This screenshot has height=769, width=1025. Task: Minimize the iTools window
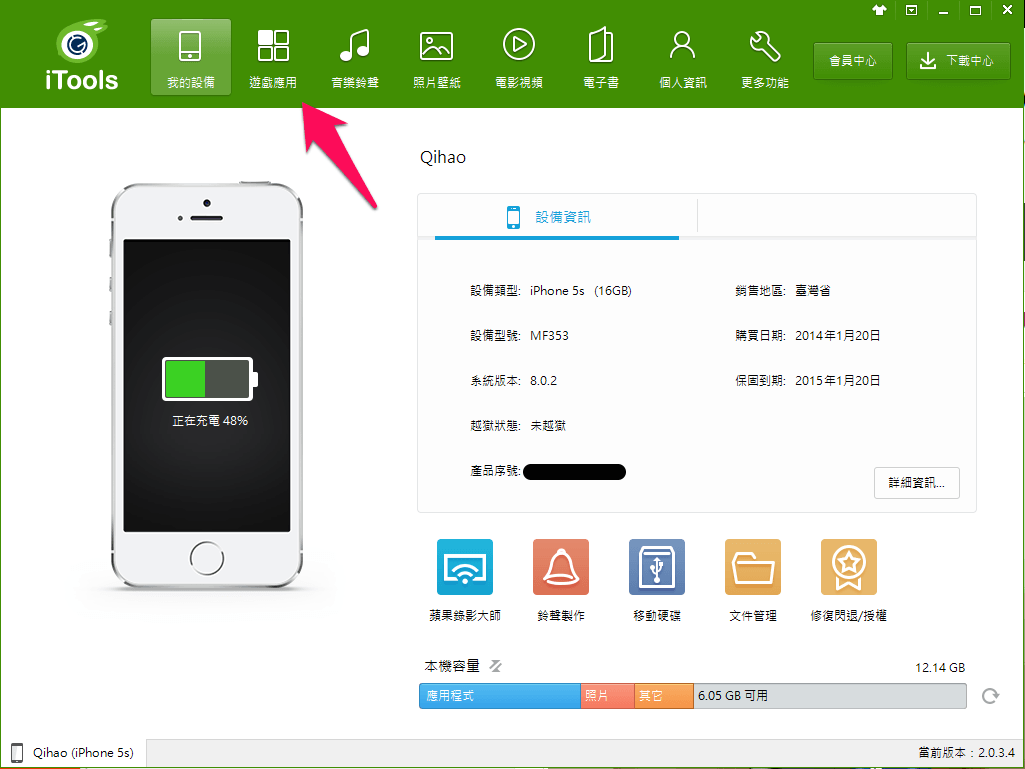pyautogui.click(x=943, y=10)
